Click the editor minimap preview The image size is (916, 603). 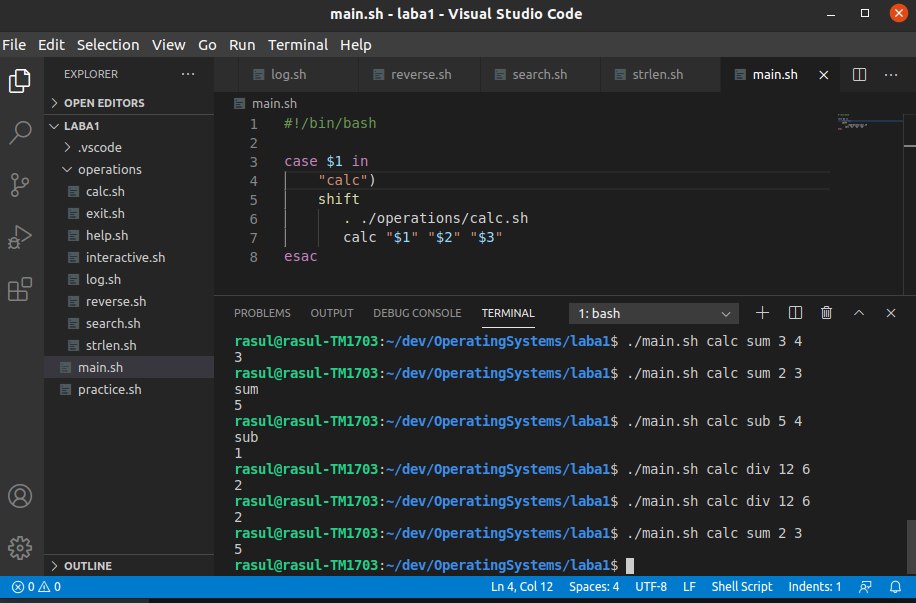tap(869, 122)
